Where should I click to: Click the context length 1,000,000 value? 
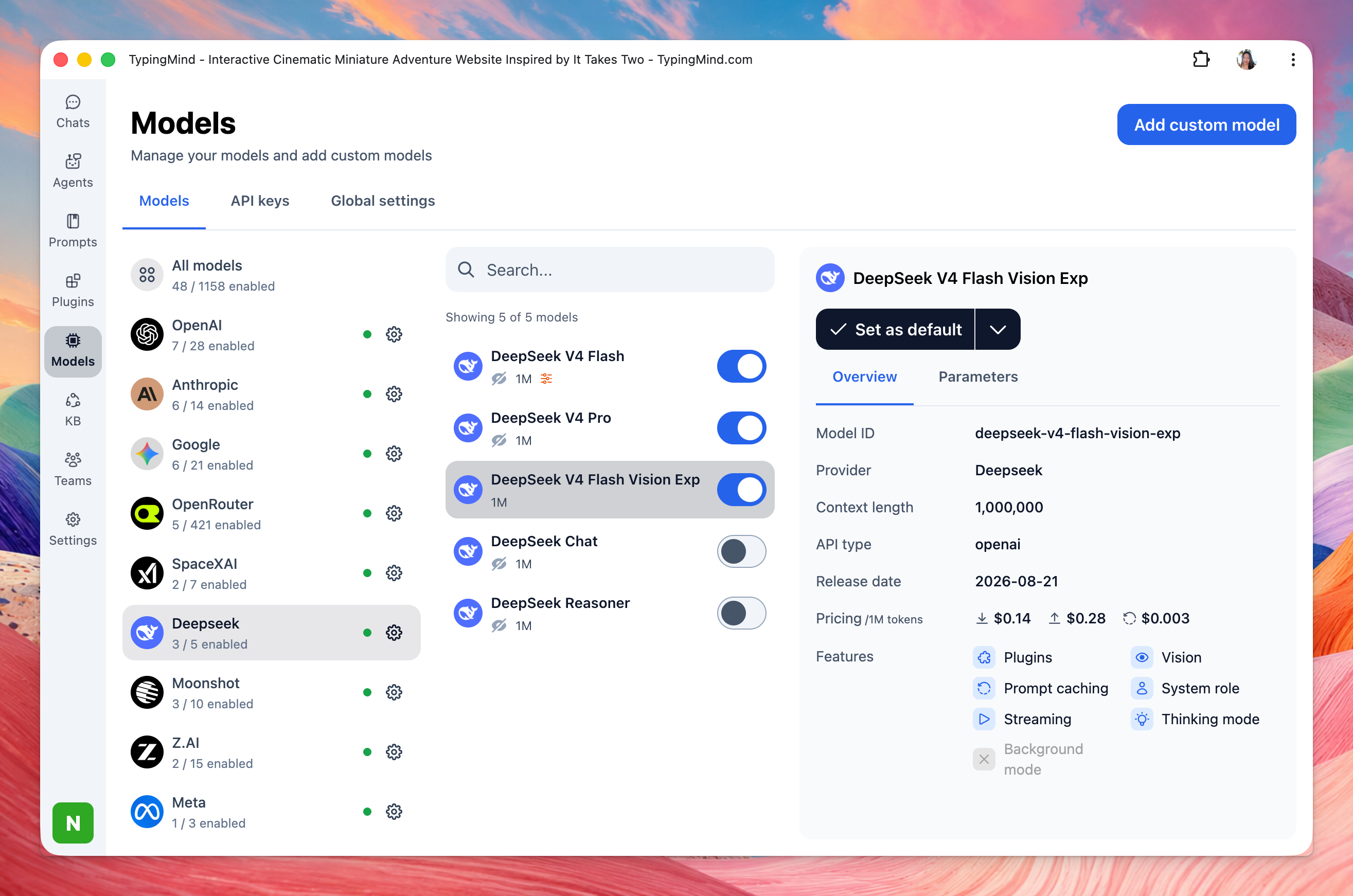point(1008,508)
